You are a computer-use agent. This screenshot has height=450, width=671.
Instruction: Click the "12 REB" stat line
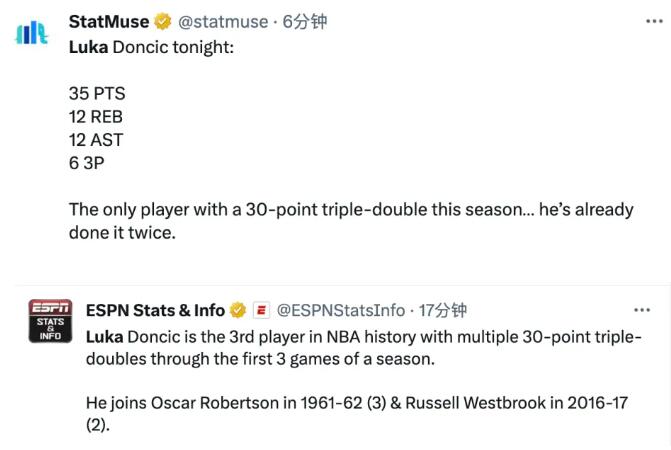coord(96,116)
